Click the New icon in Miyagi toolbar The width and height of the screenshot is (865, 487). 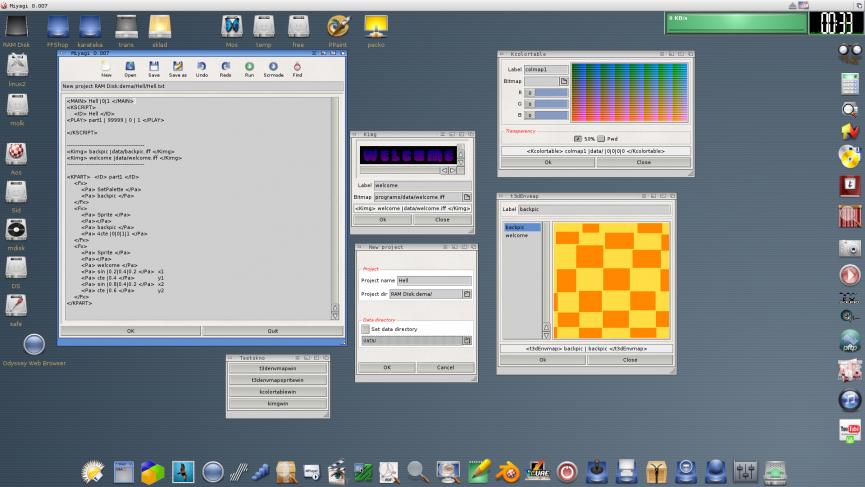[x=106, y=68]
